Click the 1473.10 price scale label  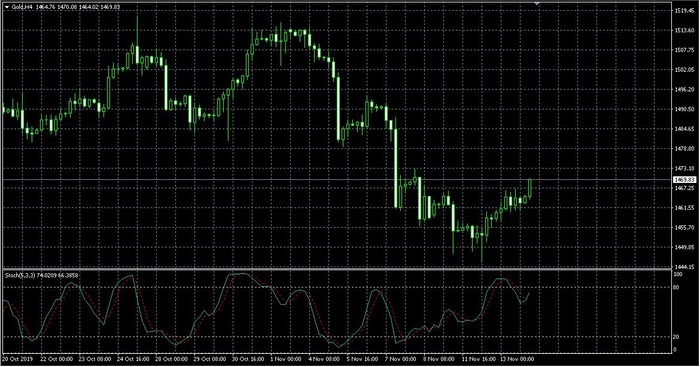click(684, 168)
